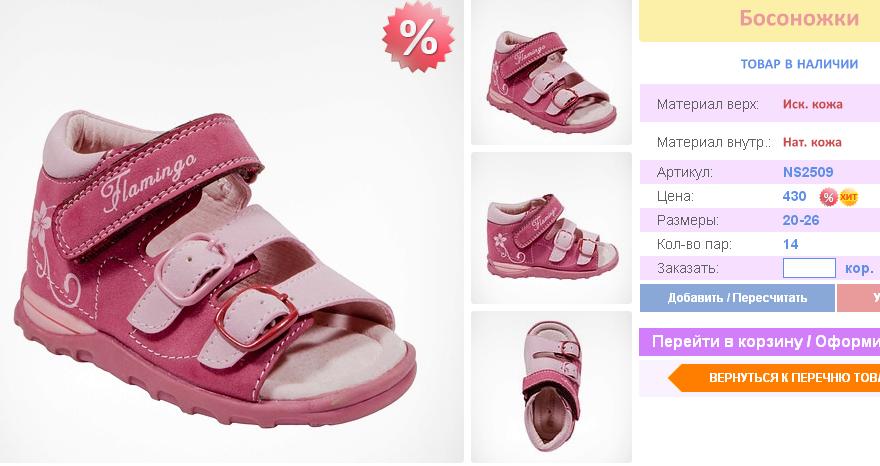
Task: Click the ТОВАР В НАЛИЧИИ availability label
Action: 799,64
